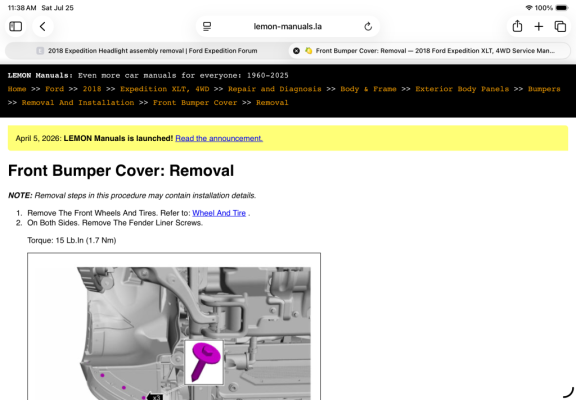This screenshot has width=576, height=400.
Task: Click the Front Bumper Cover: Removal heading
Action: (121, 170)
